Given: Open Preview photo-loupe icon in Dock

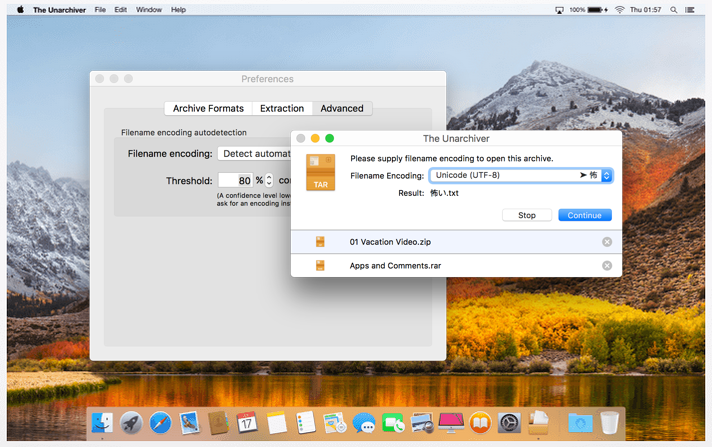Looking at the screenshot, I should (422, 423).
